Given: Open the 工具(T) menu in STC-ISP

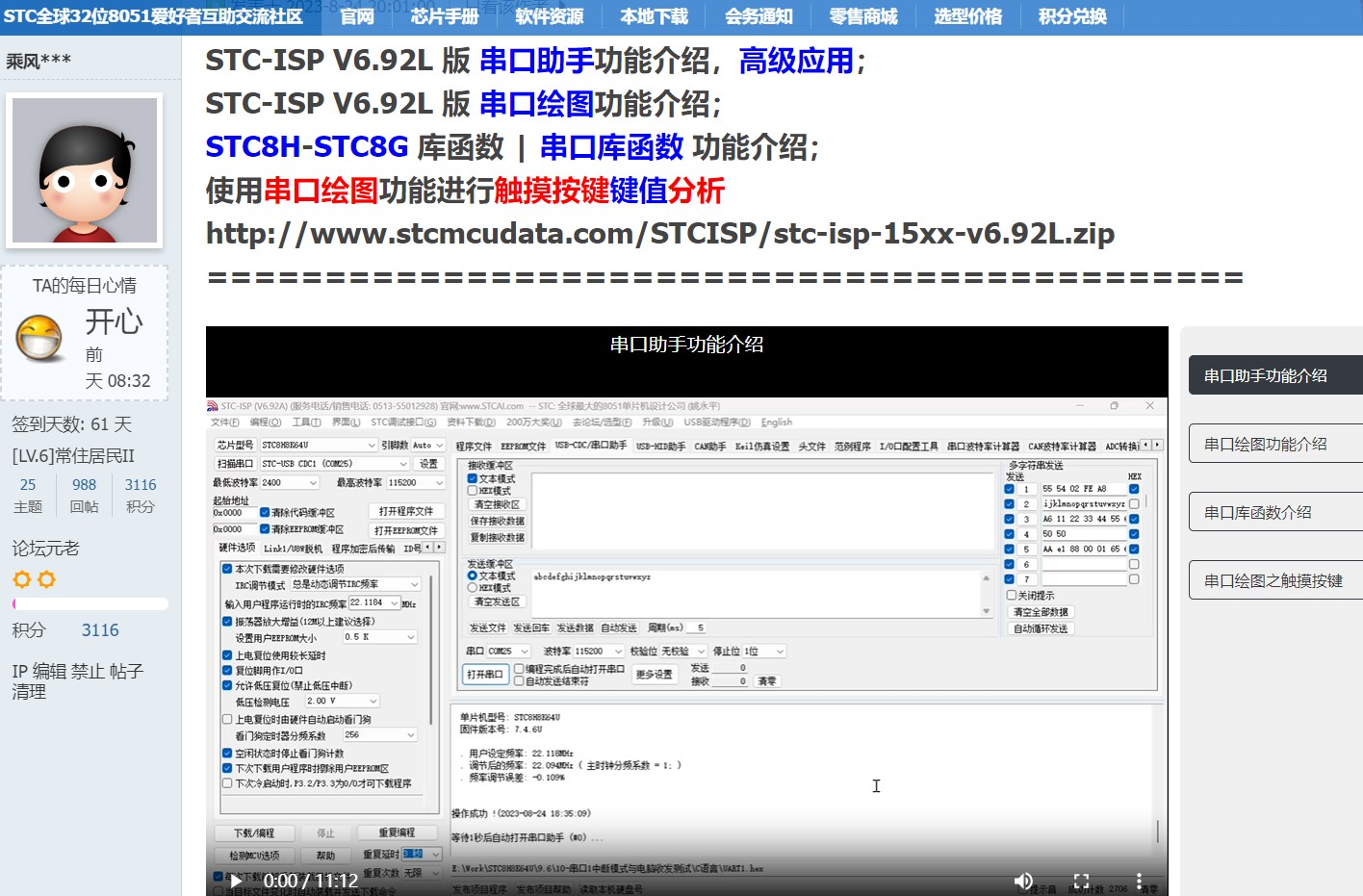Looking at the screenshot, I should pyautogui.click(x=306, y=422).
